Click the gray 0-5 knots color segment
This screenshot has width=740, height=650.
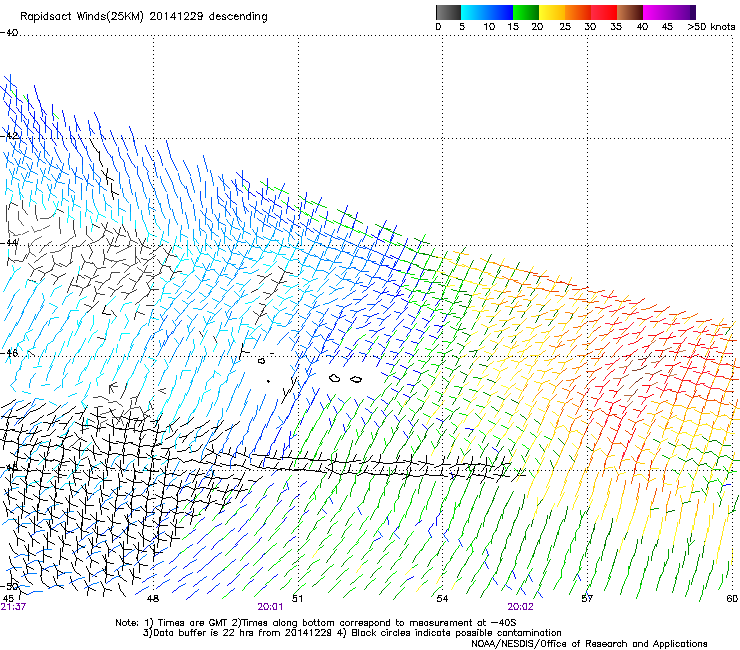coord(448,12)
